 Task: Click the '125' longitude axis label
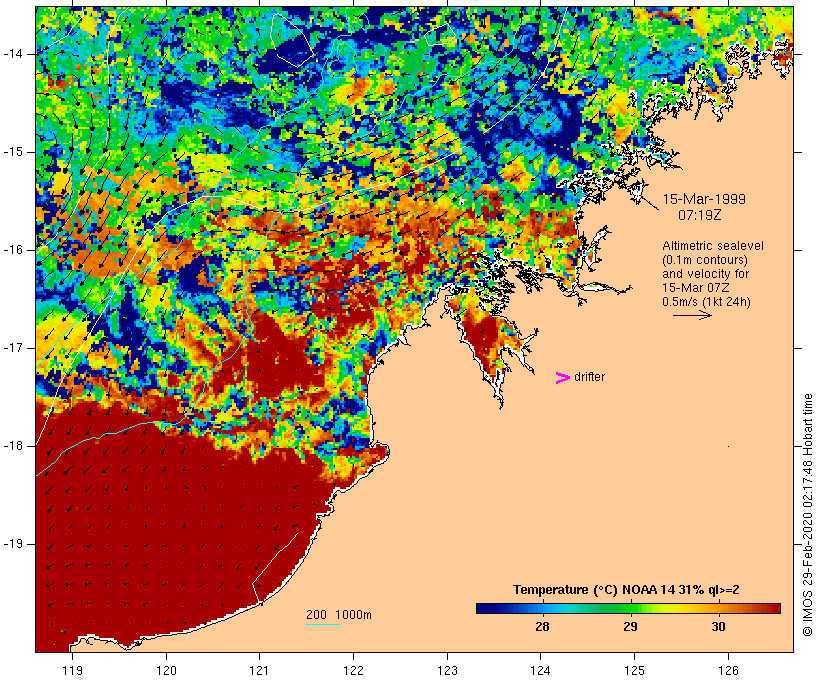tap(634, 670)
